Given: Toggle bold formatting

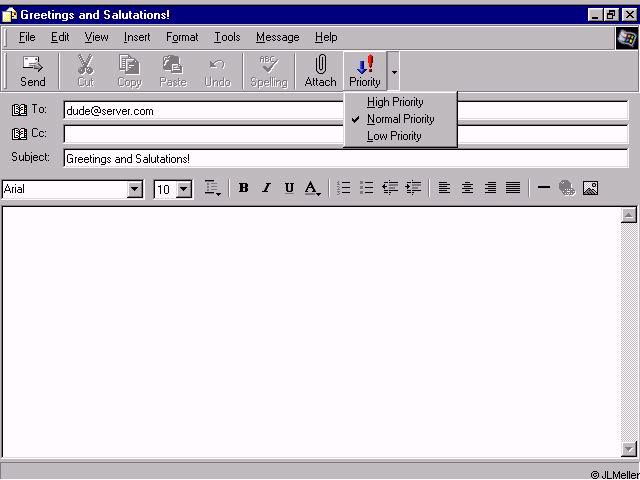Looking at the screenshot, I should coord(244,188).
